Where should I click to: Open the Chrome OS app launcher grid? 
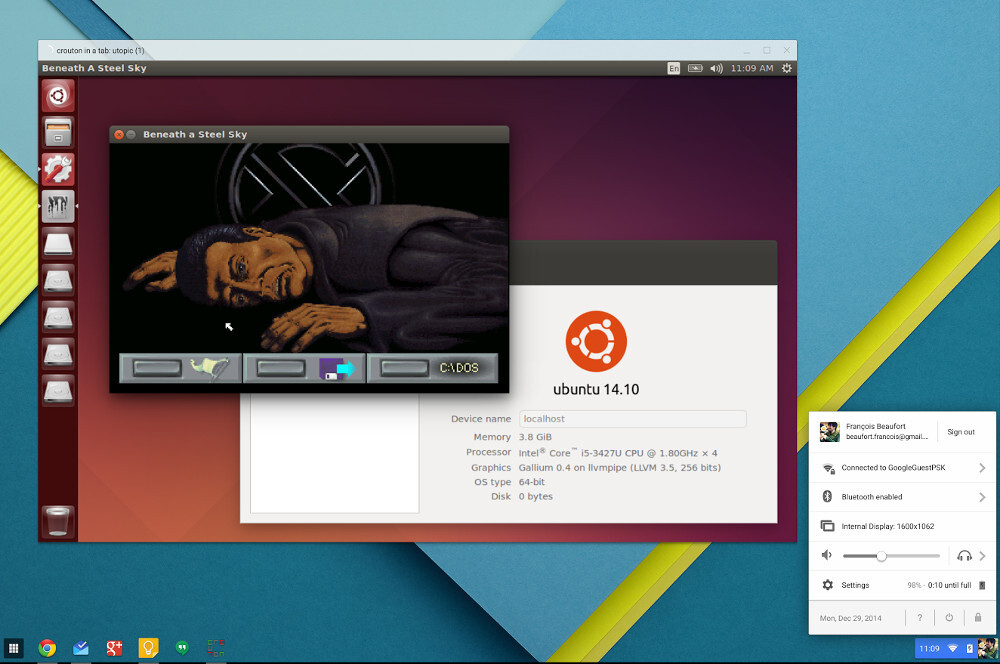click(x=13, y=648)
